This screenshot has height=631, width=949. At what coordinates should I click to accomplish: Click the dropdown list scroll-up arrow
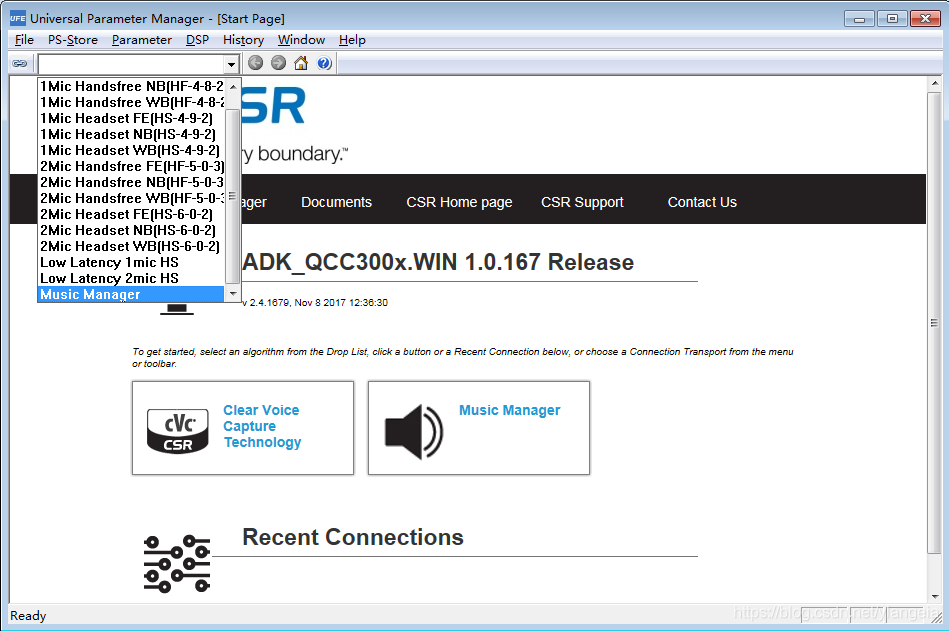pos(233,87)
